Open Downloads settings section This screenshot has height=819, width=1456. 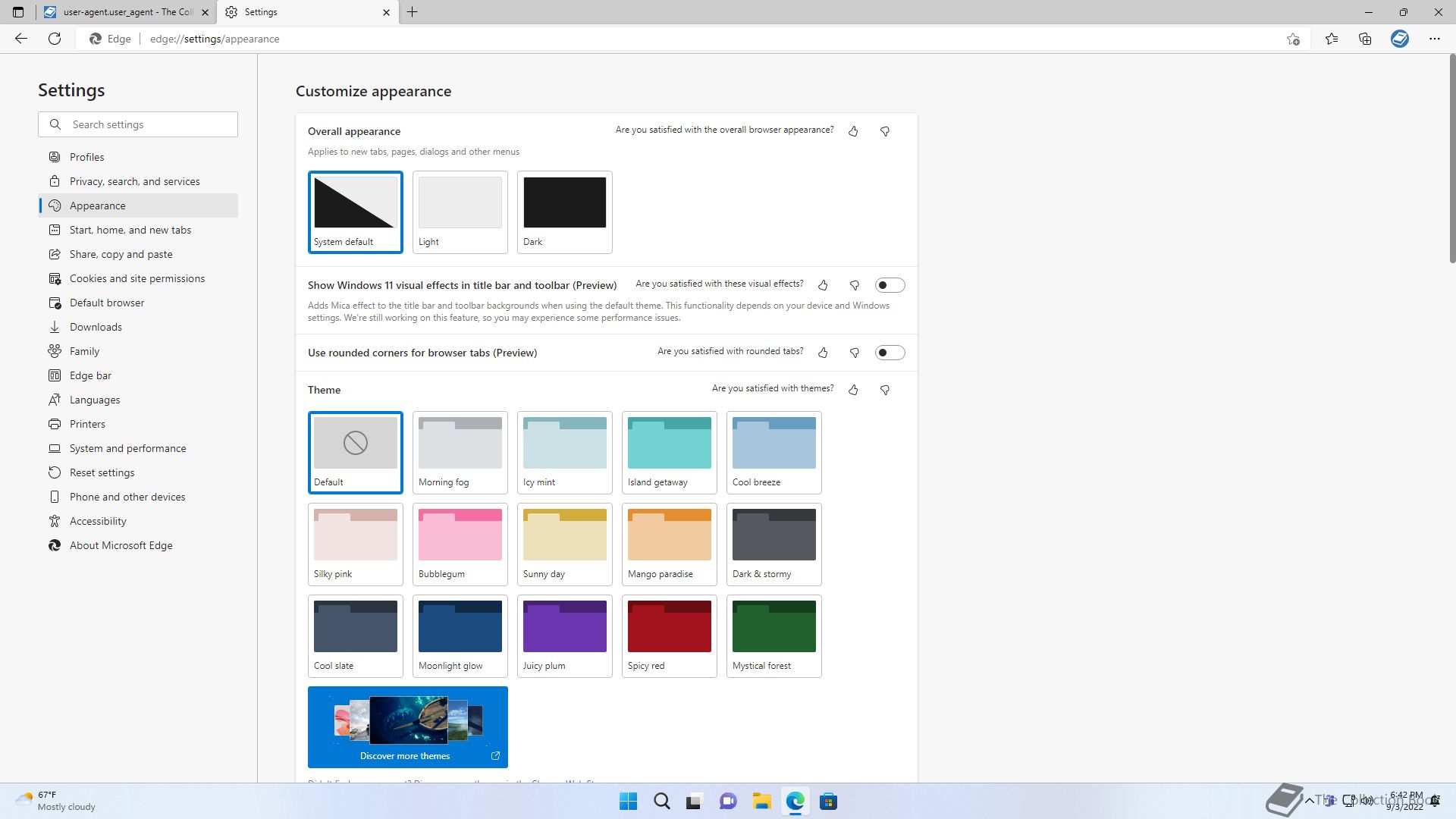coord(138,327)
